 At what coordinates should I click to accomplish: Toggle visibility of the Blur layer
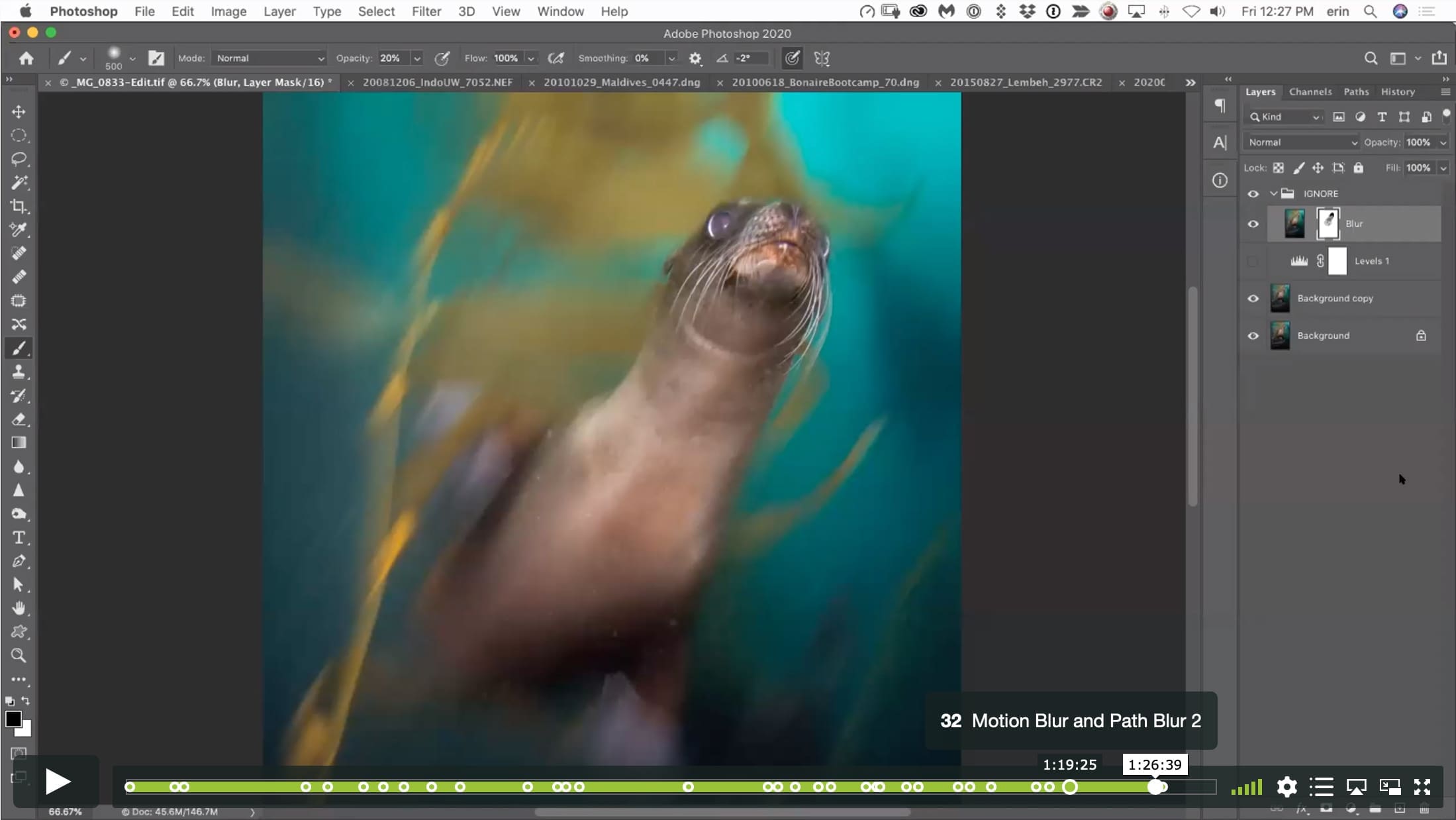tap(1253, 224)
